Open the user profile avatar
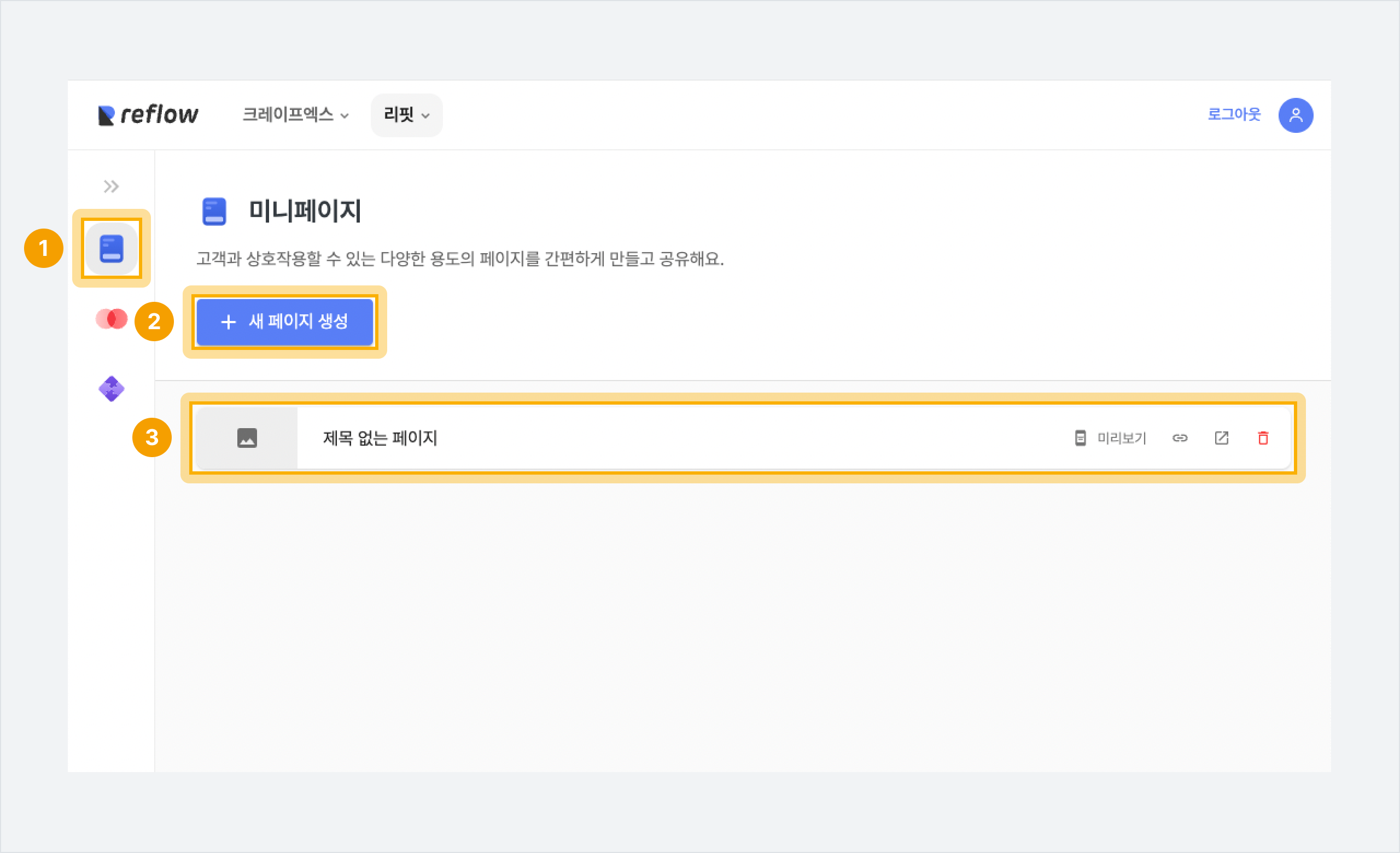The height and width of the screenshot is (853, 1400). coord(1296,115)
